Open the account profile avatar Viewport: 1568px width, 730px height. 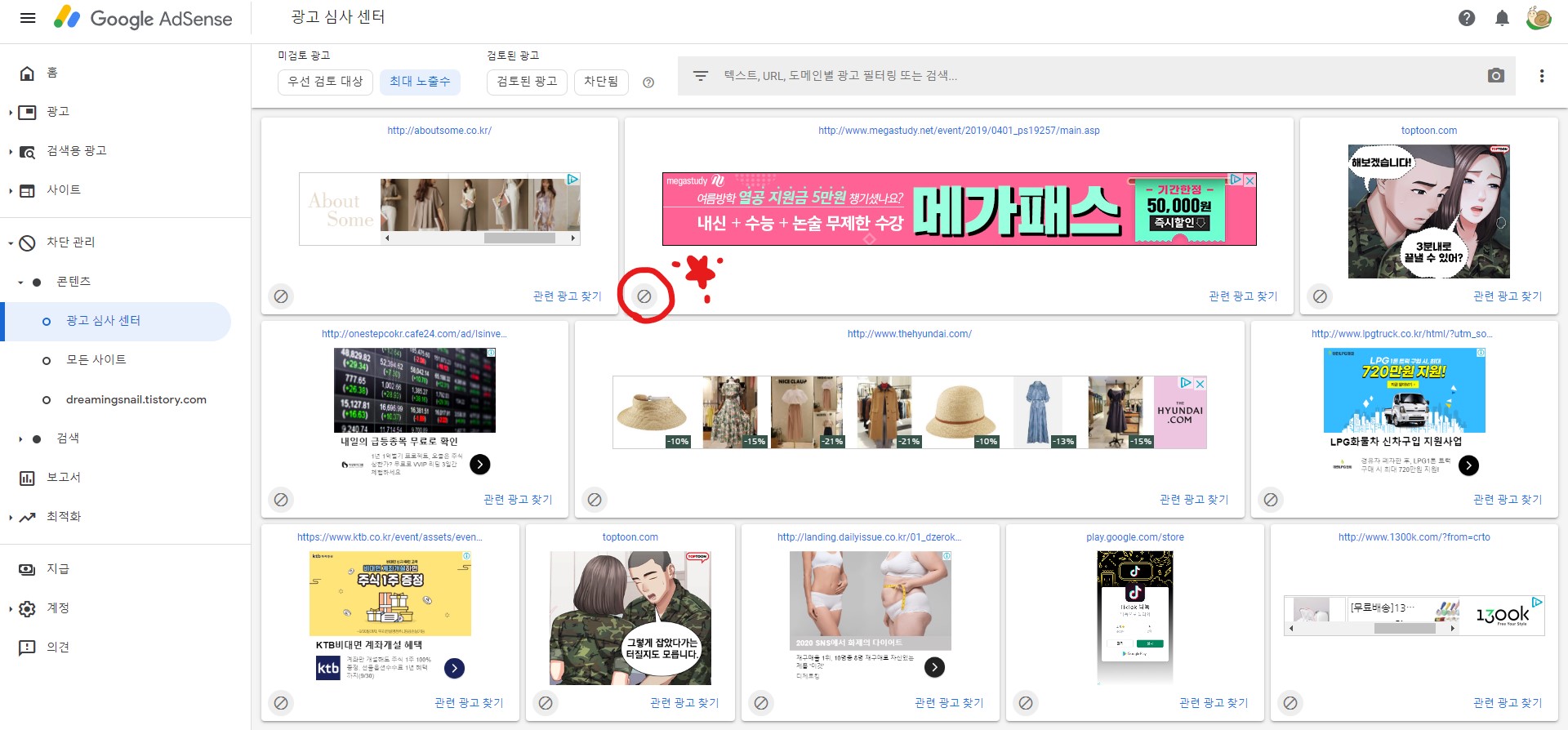coord(1539,18)
